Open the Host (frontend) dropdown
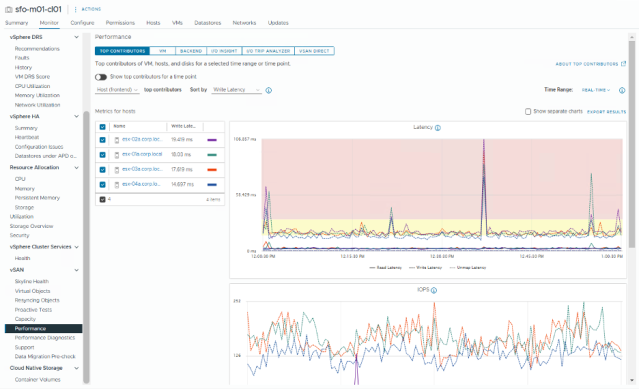Image resolution: width=639 pixels, height=389 pixels. pyautogui.click(x=117, y=90)
